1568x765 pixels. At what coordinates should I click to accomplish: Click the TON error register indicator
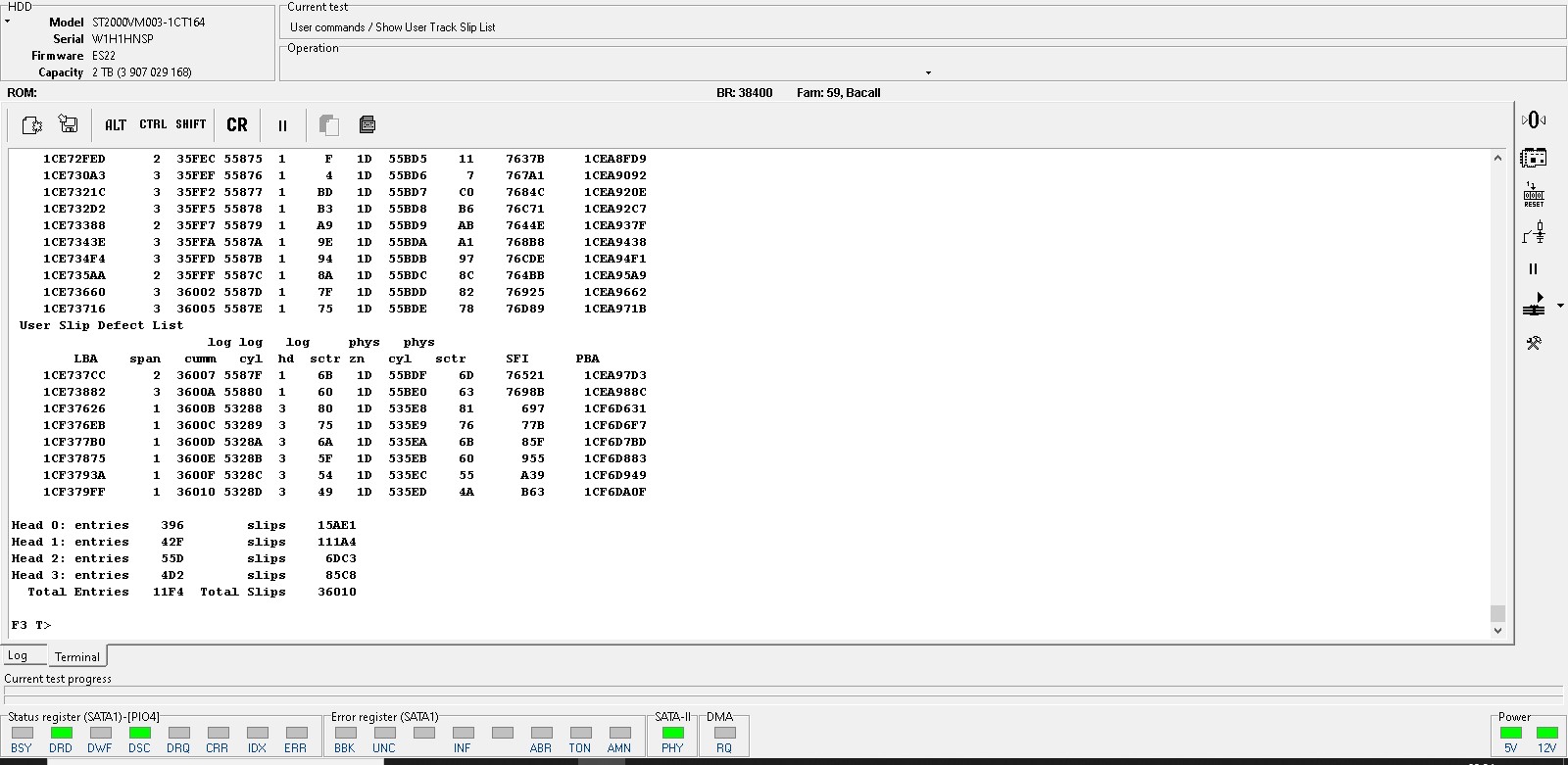(x=580, y=733)
